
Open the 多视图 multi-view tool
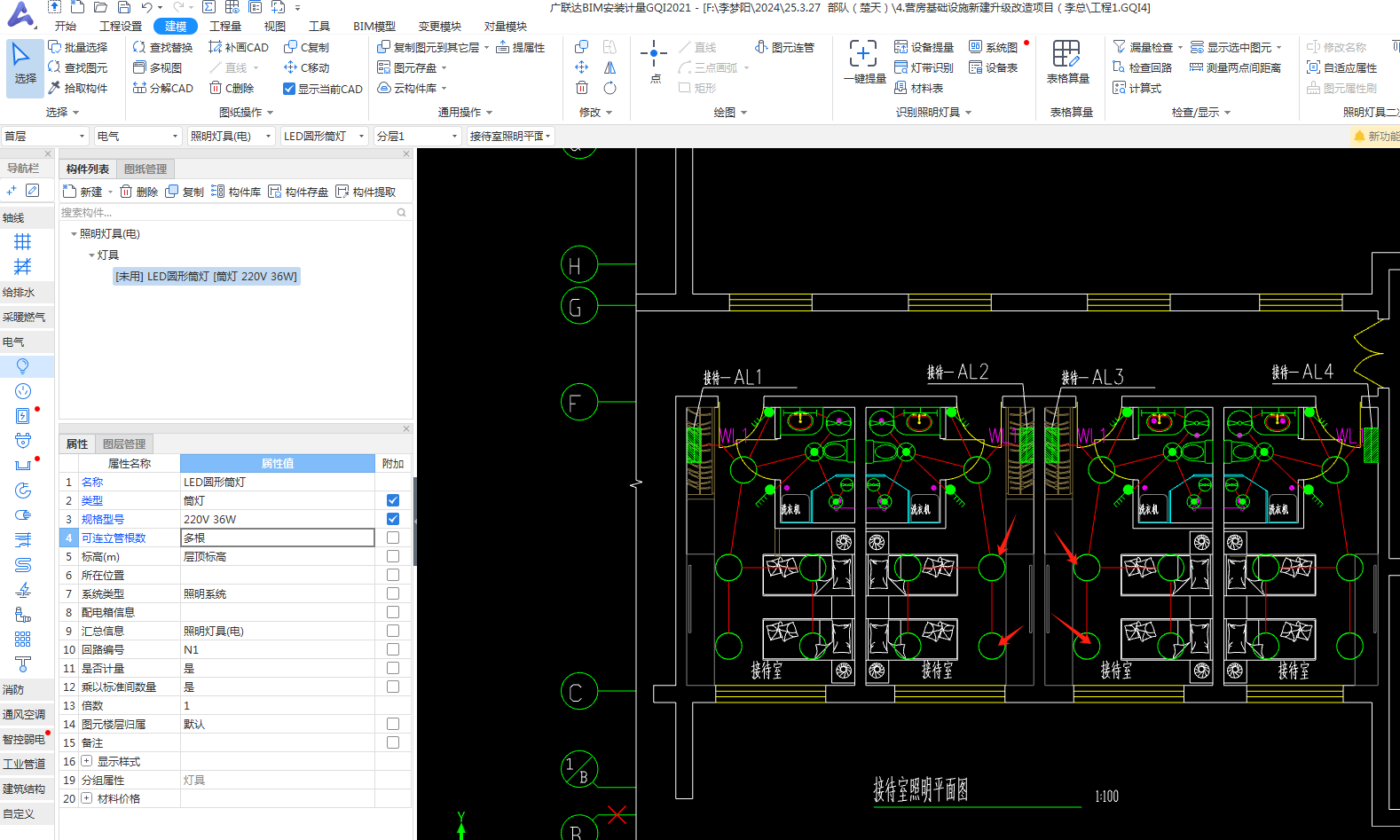(x=157, y=67)
